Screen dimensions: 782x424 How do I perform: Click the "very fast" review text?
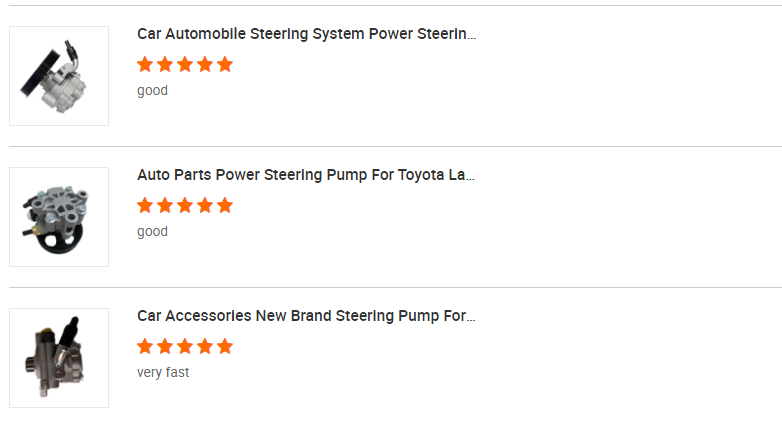pyautogui.click(x=163, y=373)
